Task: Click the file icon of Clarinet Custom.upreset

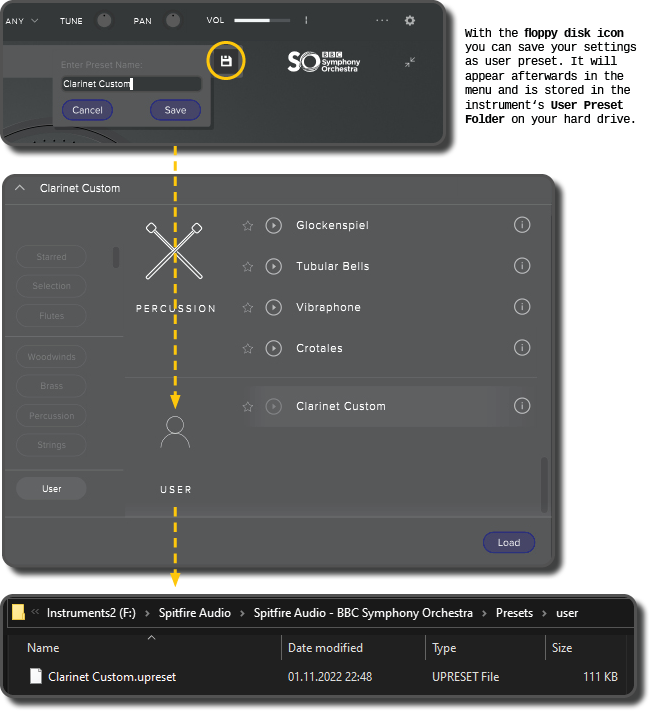Action: (x=36, y=676)
